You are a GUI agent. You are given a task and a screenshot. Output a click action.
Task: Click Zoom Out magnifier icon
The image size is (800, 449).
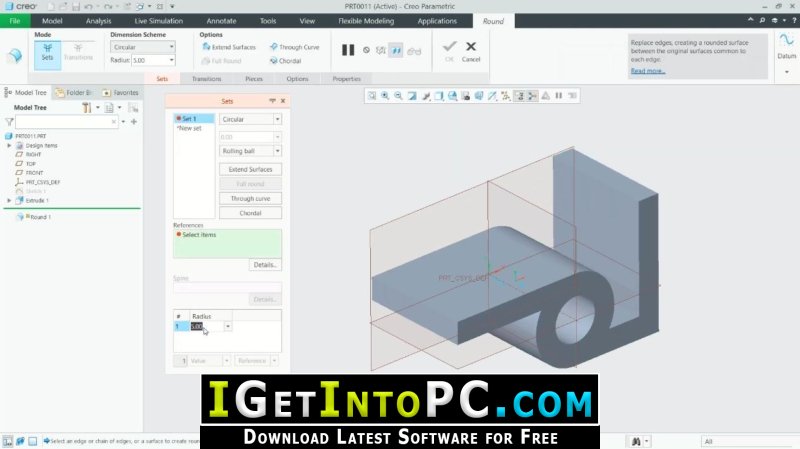click(398, 96)
